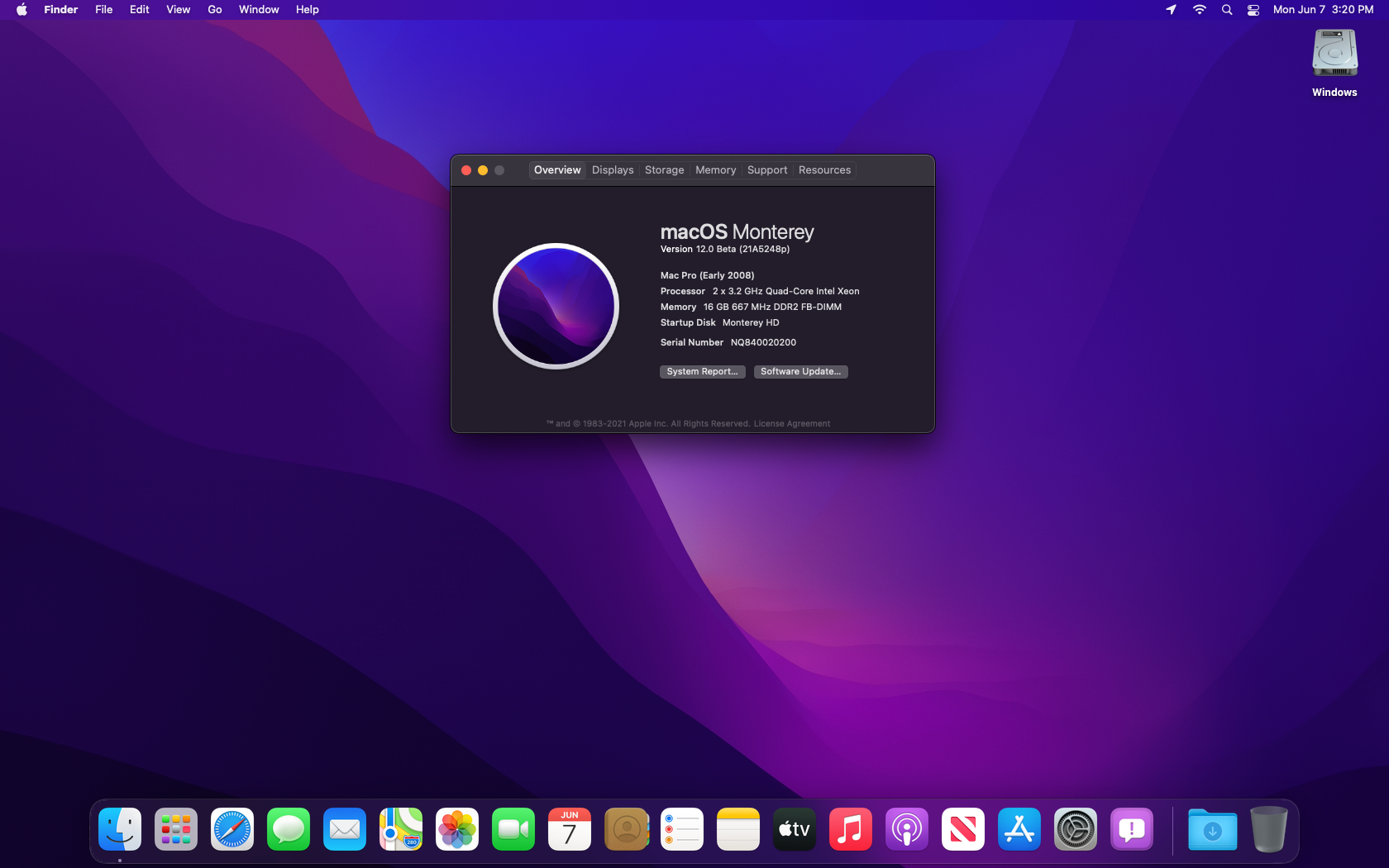This screenshot has width=1389, height=868.
Task: Click the serial number NQ840020200
Action: coord(763,342)
